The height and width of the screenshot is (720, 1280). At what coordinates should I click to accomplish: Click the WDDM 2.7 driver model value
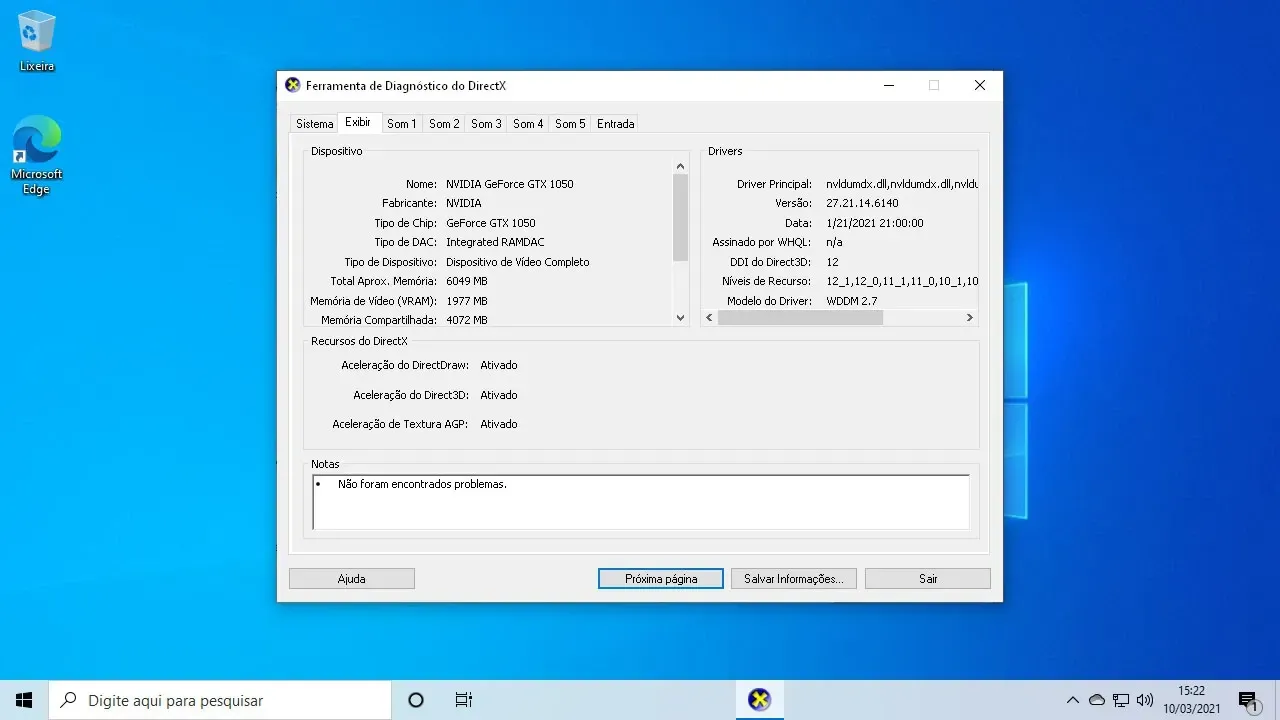coord(852,301)
